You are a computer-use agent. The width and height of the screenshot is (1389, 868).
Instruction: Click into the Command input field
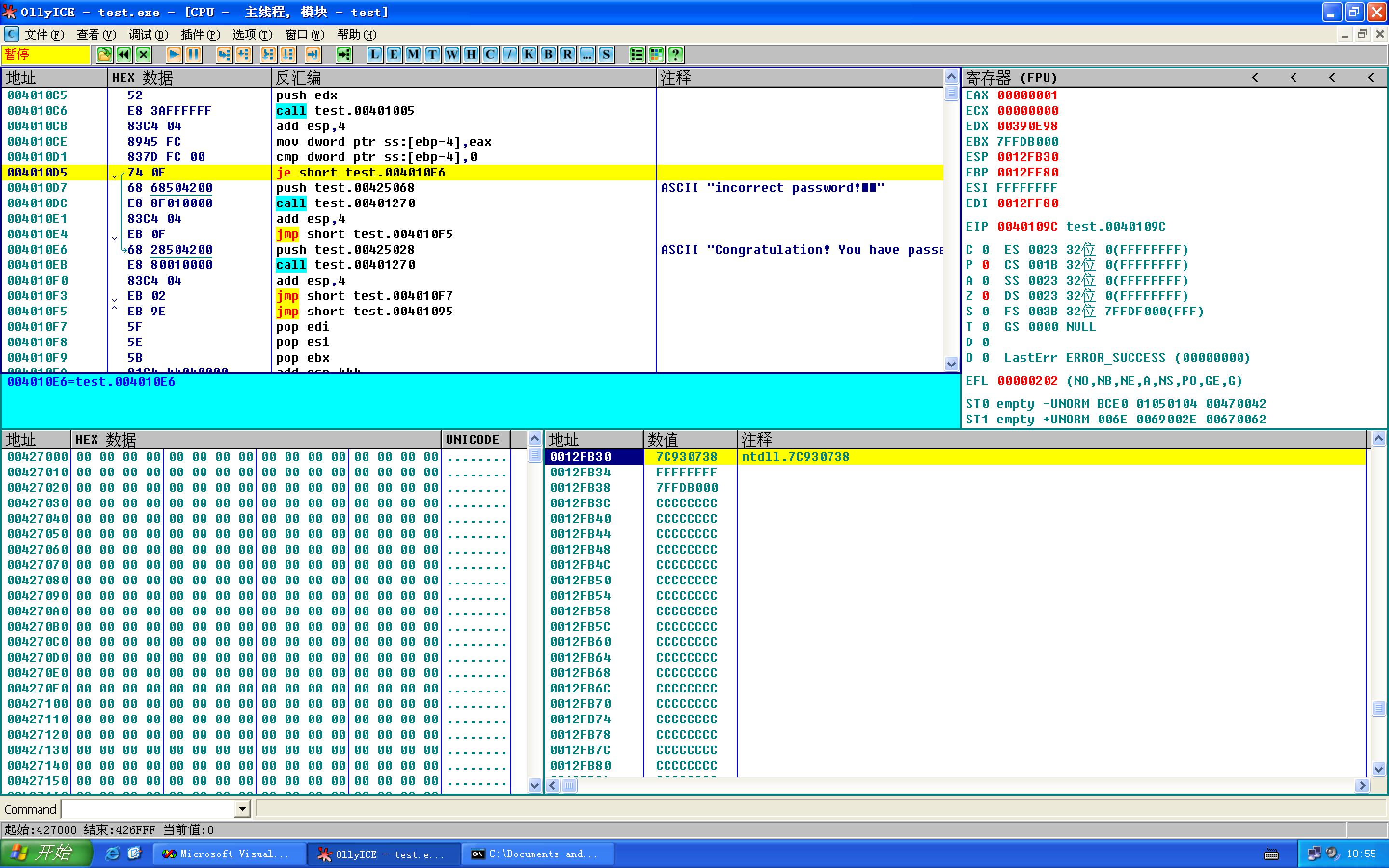tap(149, 810)
